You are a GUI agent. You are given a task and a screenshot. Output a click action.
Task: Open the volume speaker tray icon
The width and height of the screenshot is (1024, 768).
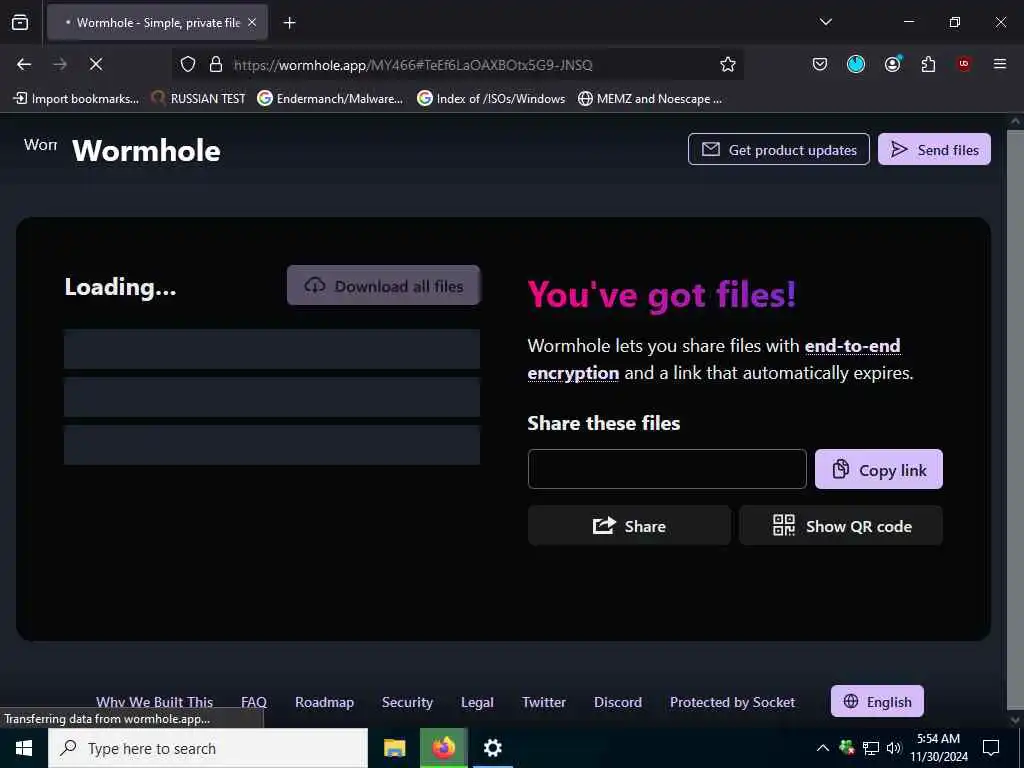tap(894, 748)
